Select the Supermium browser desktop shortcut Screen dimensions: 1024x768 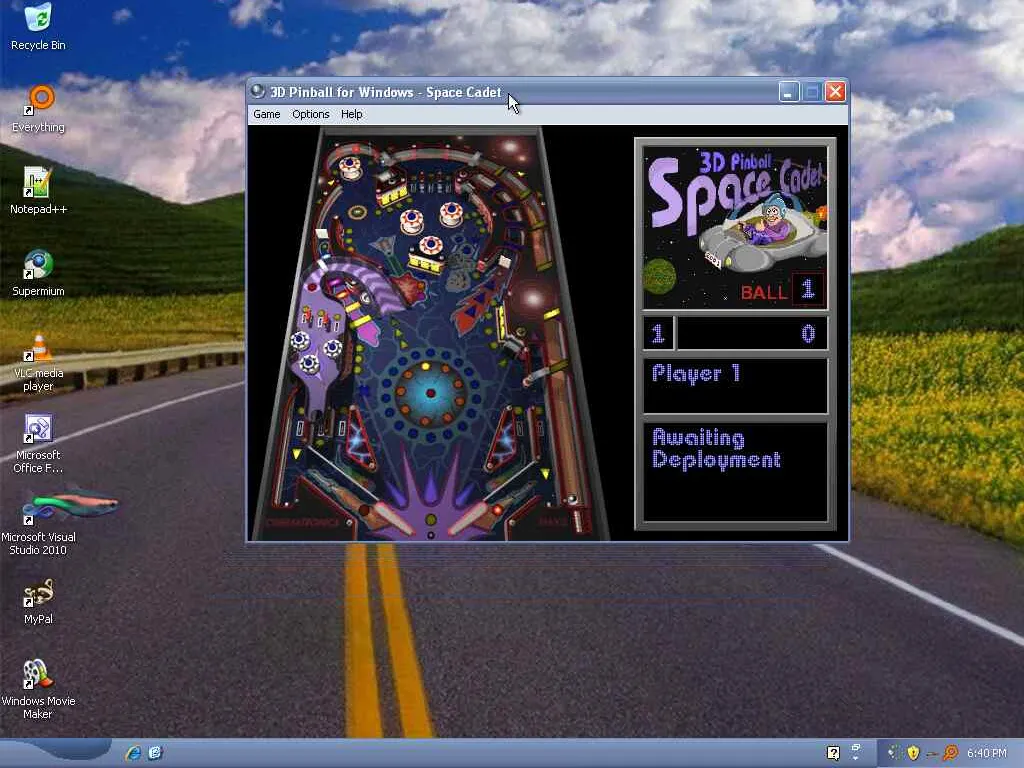[x=38, y=274]
